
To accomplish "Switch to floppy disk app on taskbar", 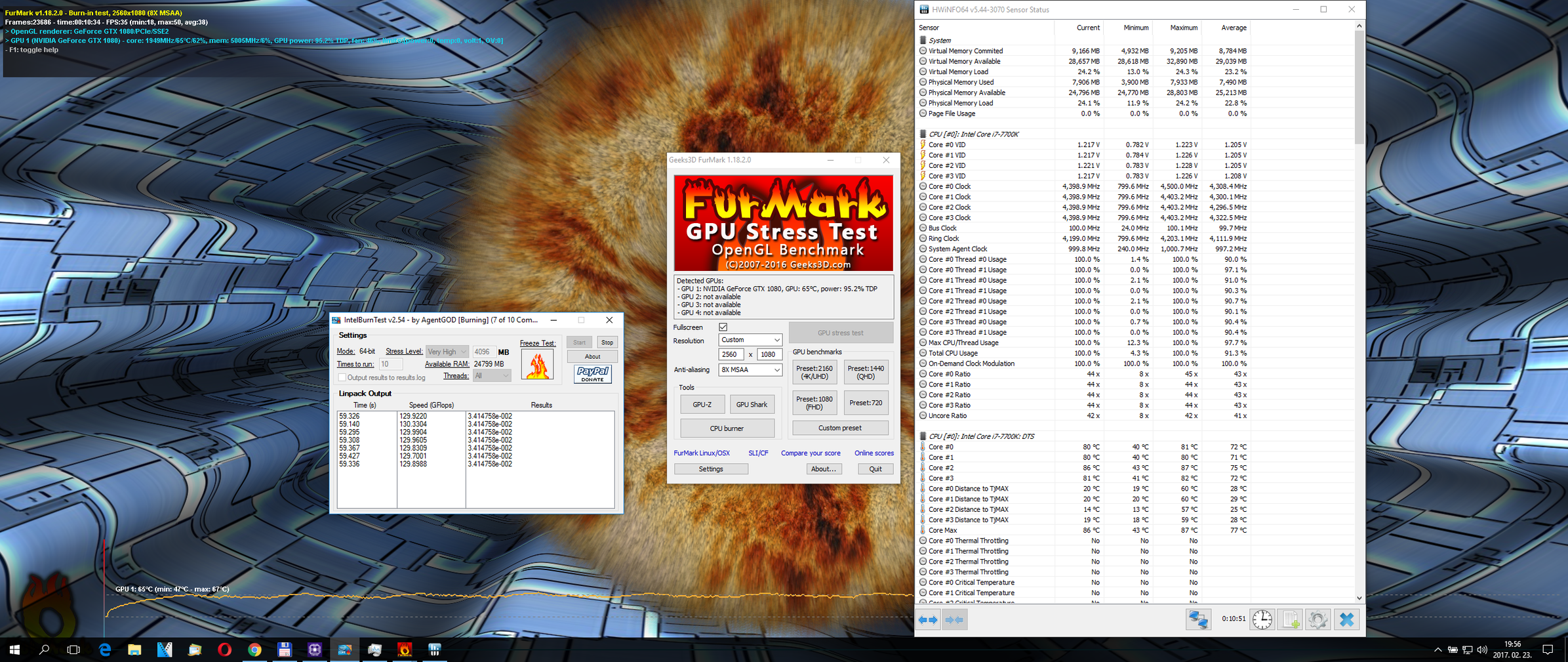I will (x=285, y=650).
